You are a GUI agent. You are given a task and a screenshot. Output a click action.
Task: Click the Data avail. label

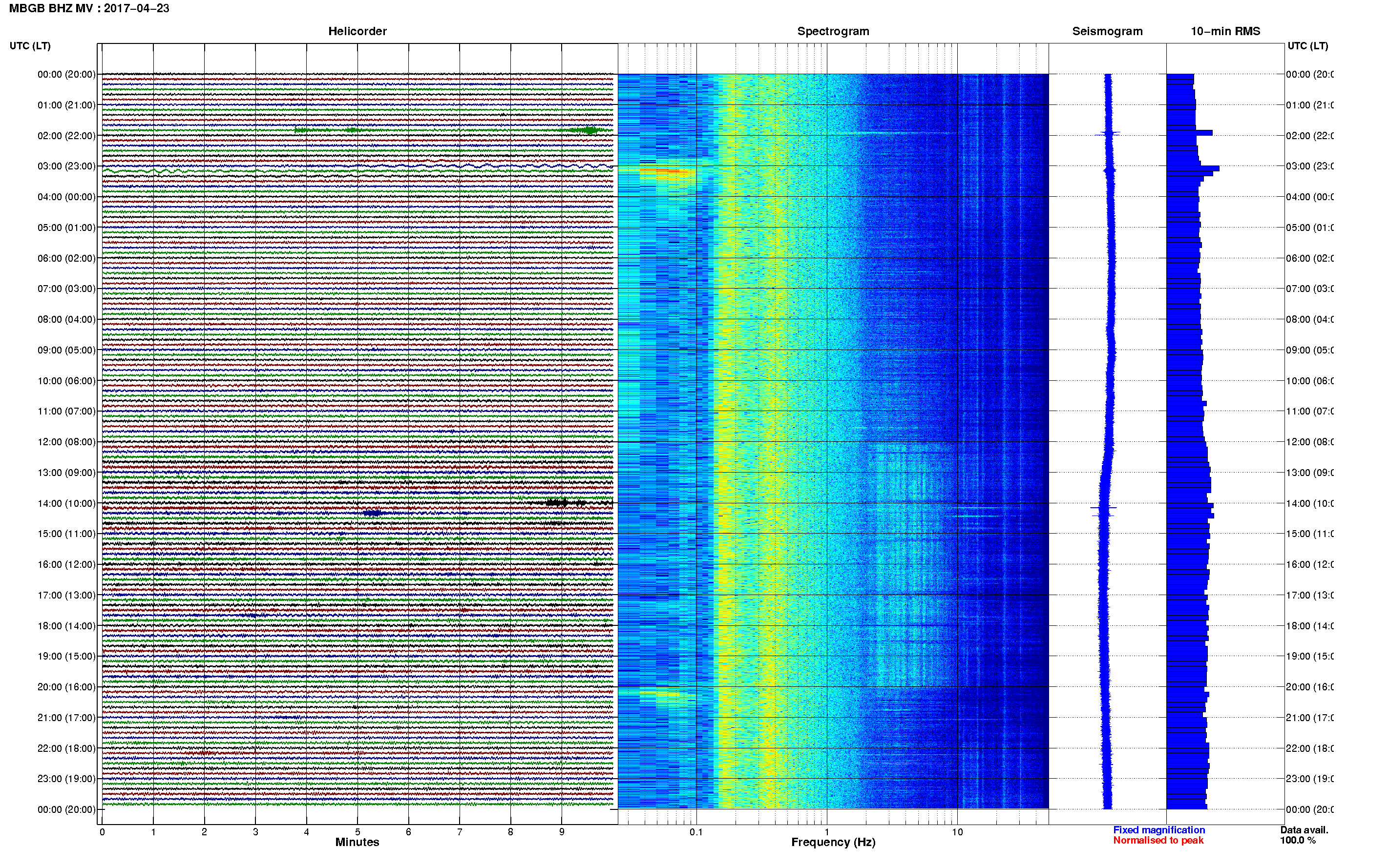(1304, 829)
